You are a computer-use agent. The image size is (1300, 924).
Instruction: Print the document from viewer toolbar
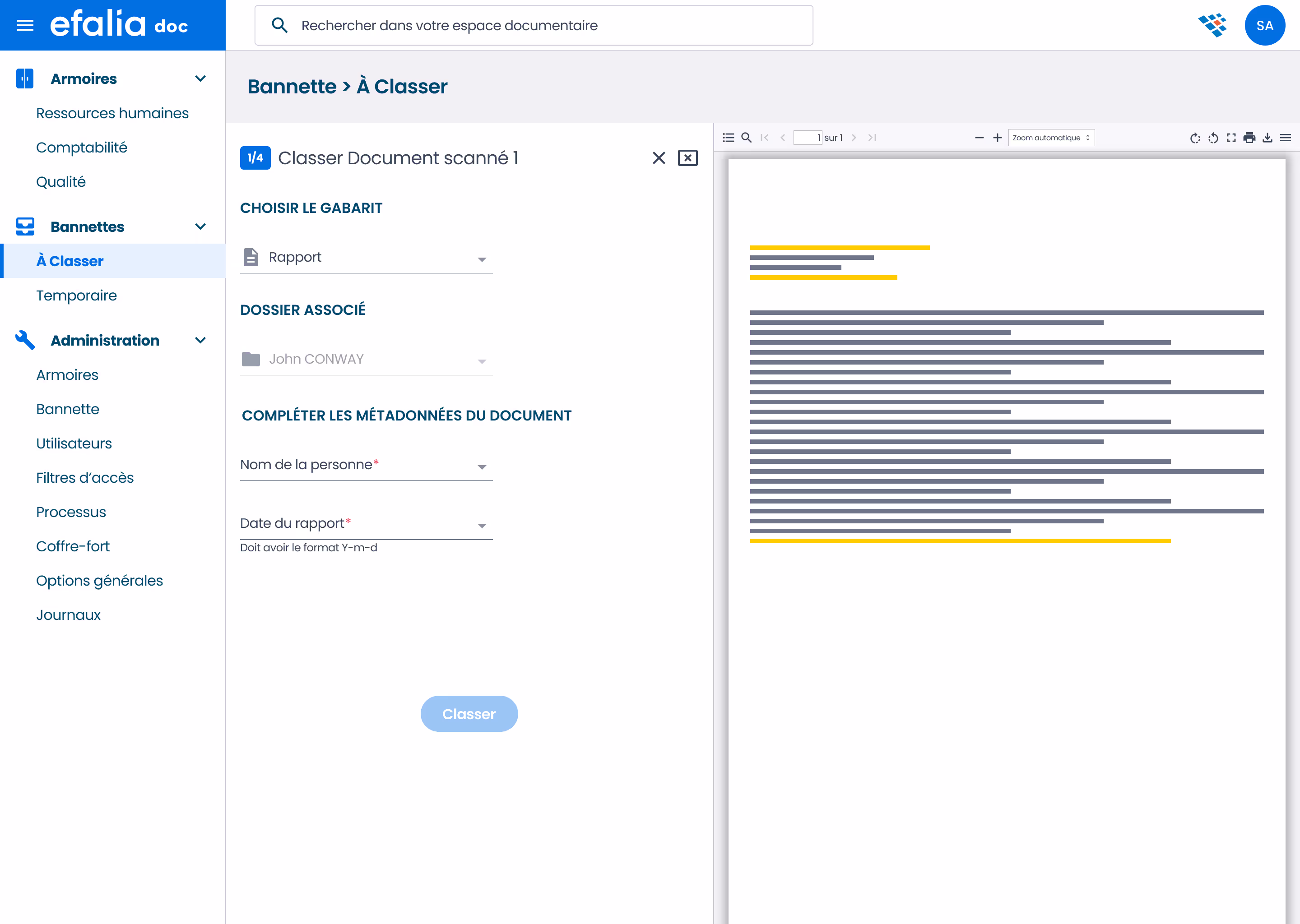coord(1249,138)
